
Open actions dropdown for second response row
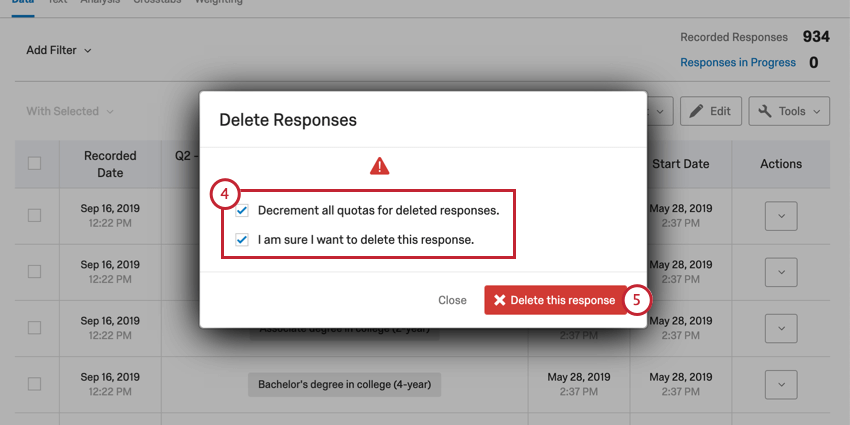coord(781,272)
